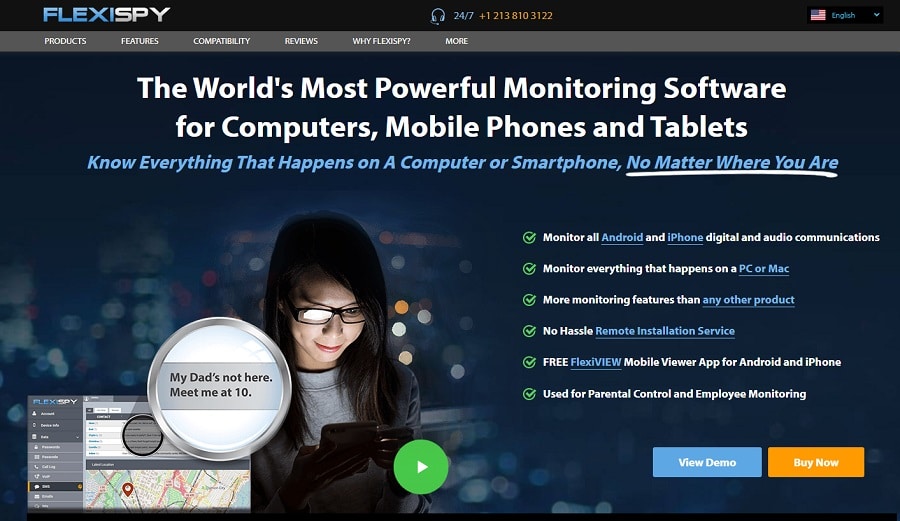
Task: Click the headset support icon
Action: point(438,15)
